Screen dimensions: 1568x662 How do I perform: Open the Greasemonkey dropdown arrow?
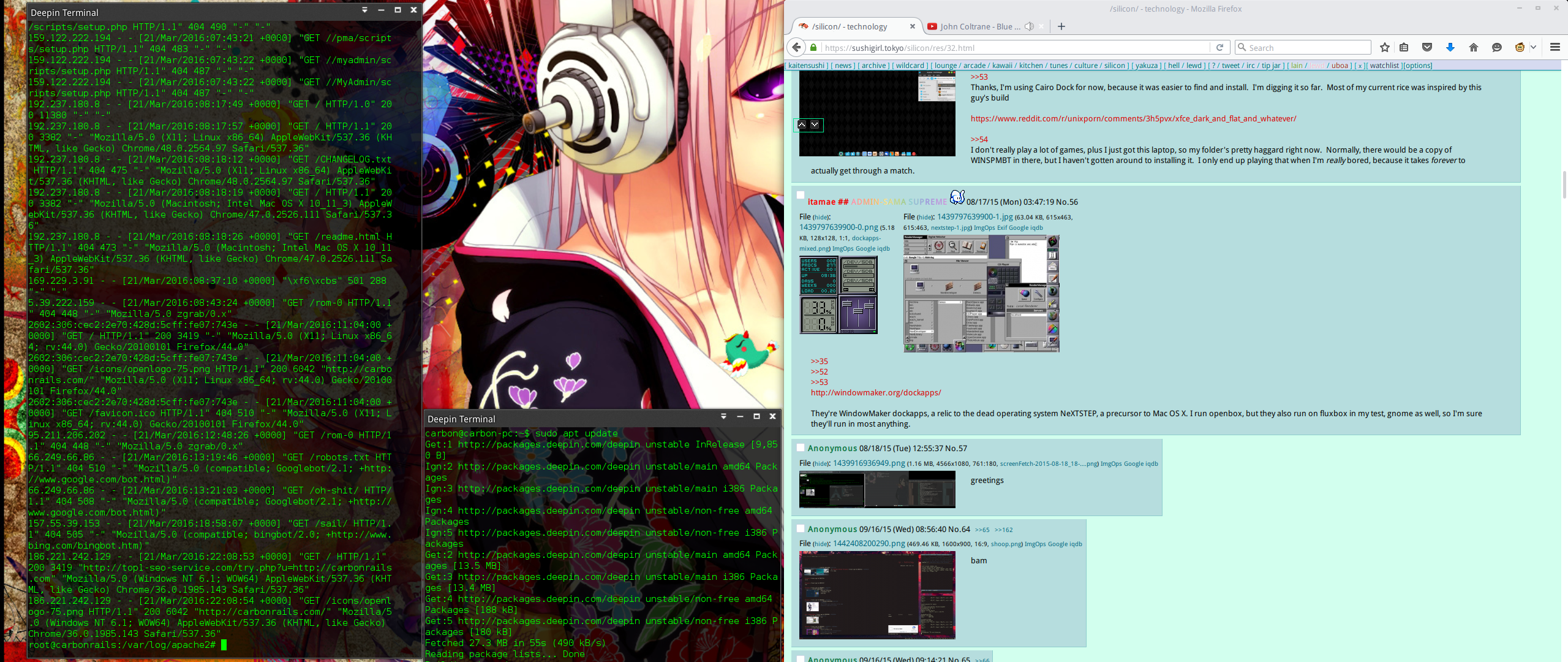click(x=1534, y=47)
